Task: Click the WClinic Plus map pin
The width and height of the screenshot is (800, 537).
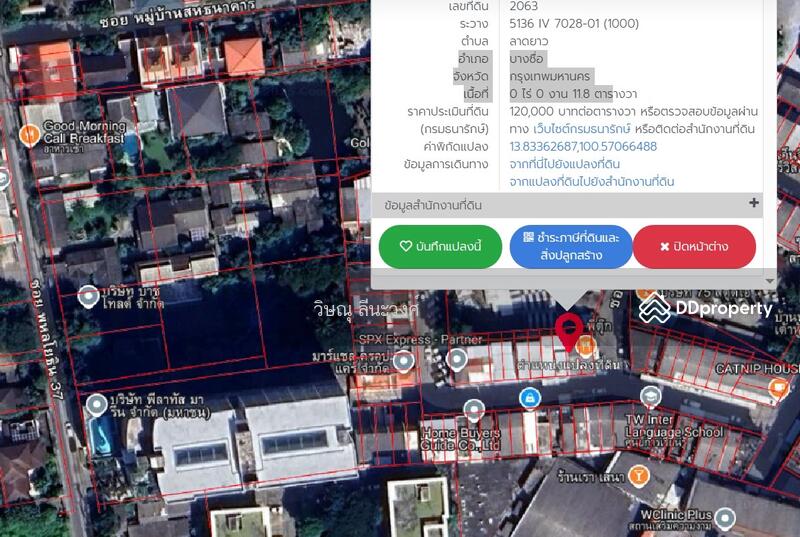Action: 724,518
